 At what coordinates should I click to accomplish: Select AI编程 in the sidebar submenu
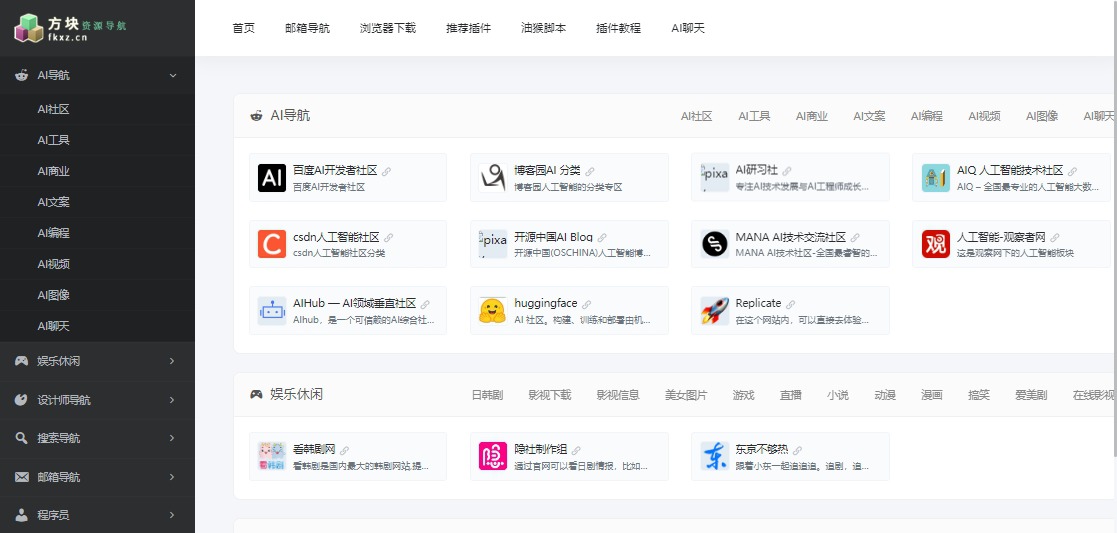(x=53, y=233)
